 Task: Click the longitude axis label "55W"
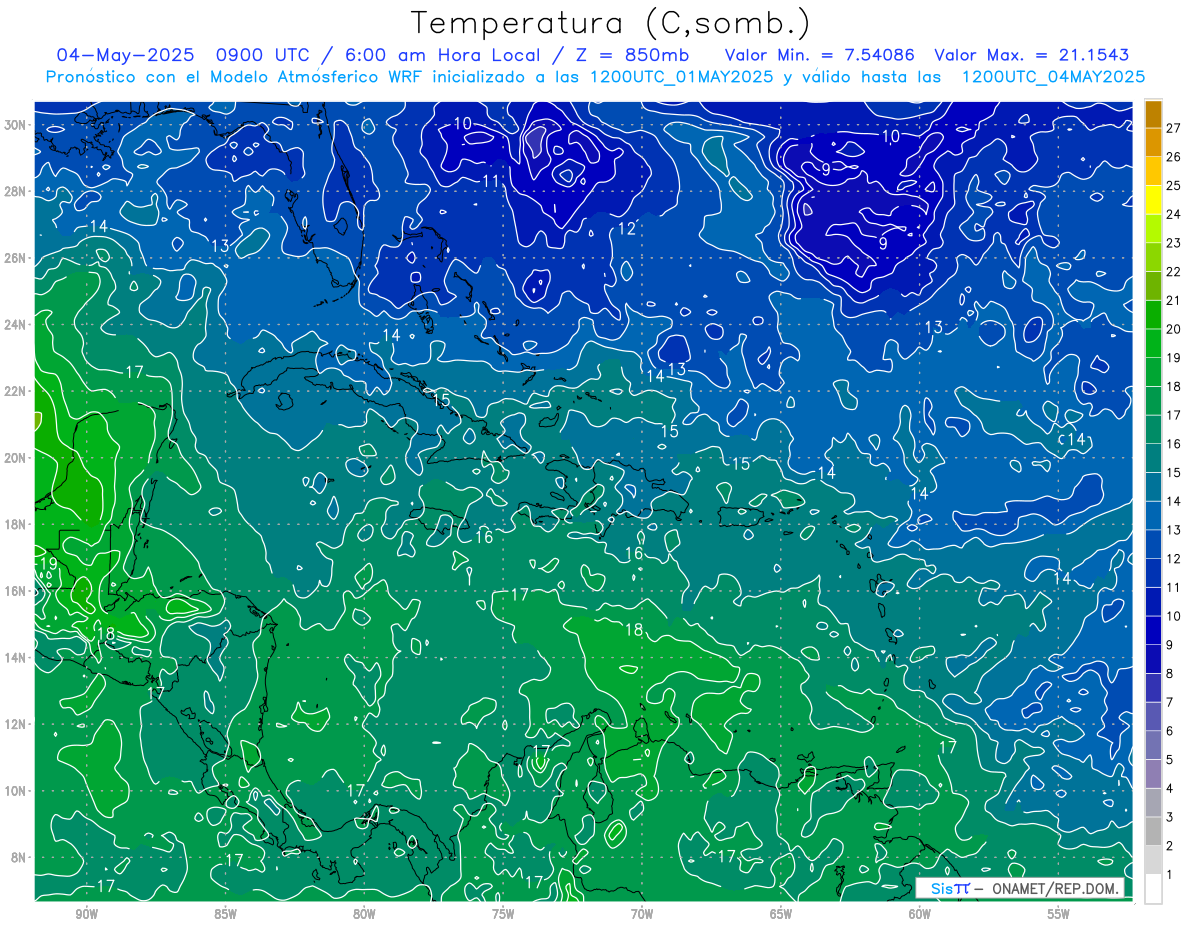tap(1059, 914)
